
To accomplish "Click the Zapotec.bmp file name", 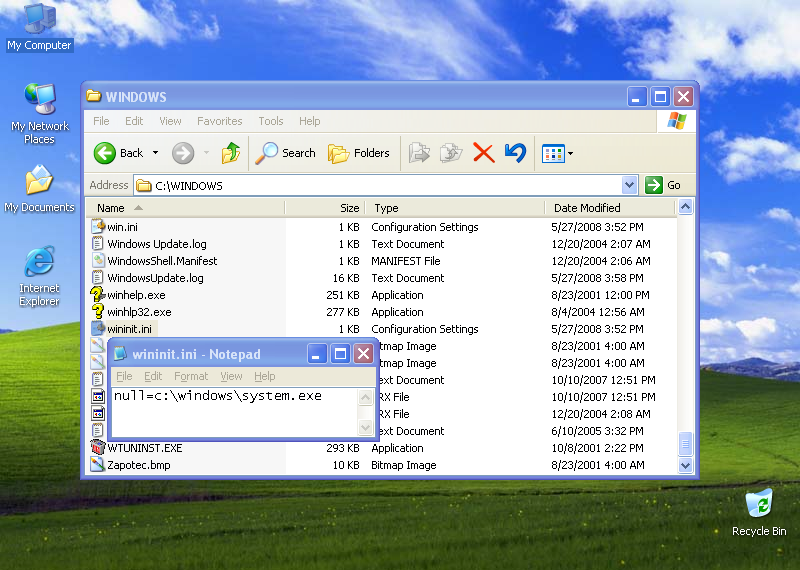I will 139,465.
